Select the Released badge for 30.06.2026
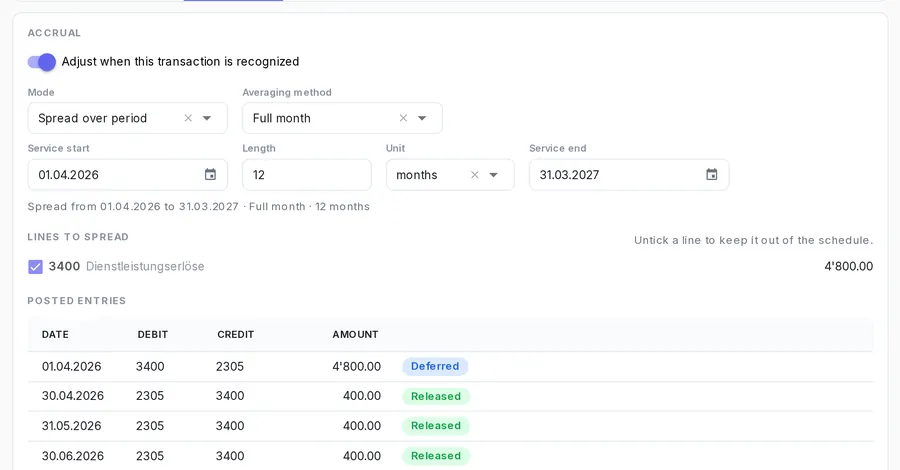The image size is (900, 470). point(436,456)
